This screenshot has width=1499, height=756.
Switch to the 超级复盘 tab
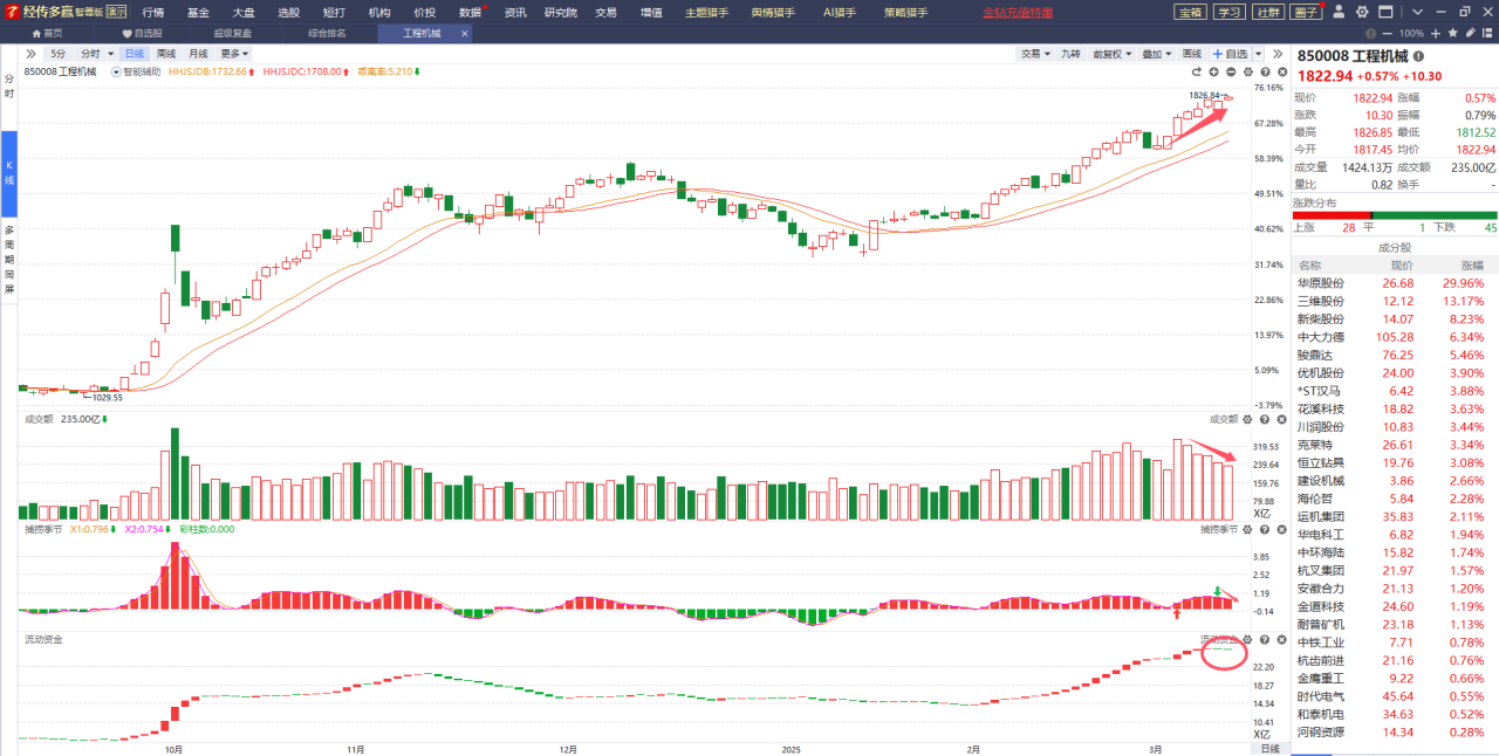[232, 33]
